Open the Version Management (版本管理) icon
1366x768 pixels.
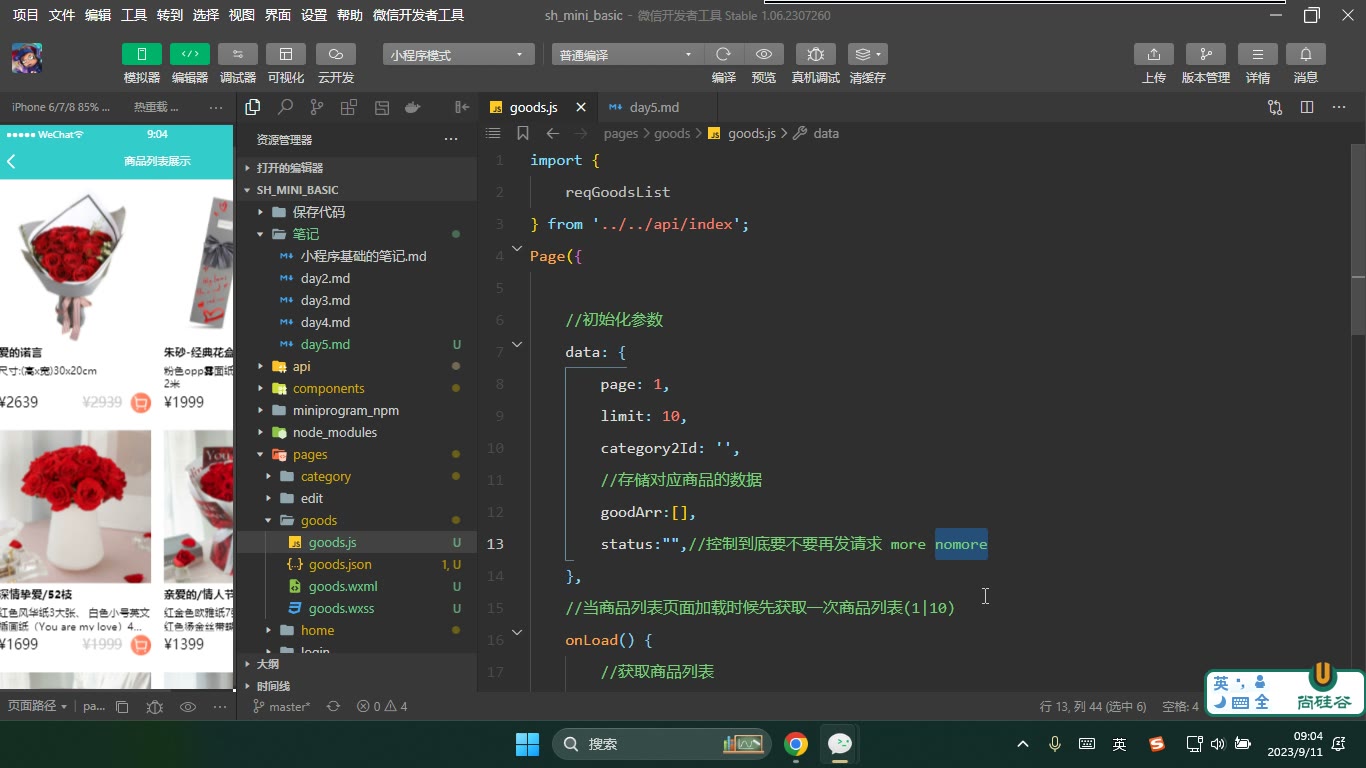(1205, 54)
